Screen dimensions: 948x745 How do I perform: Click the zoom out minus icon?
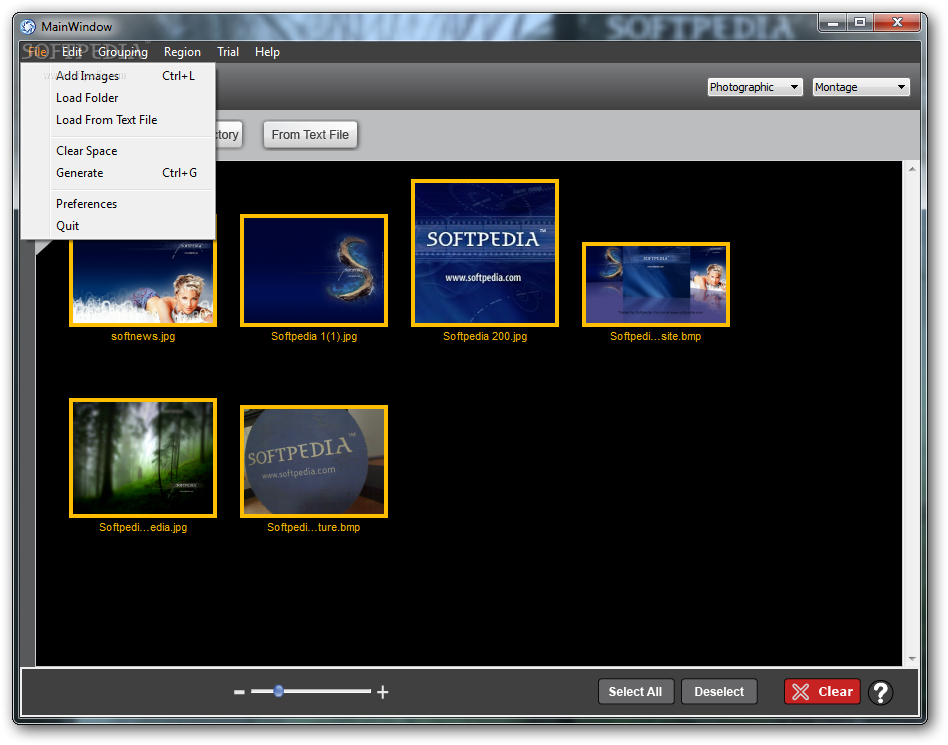click(239, 692)
